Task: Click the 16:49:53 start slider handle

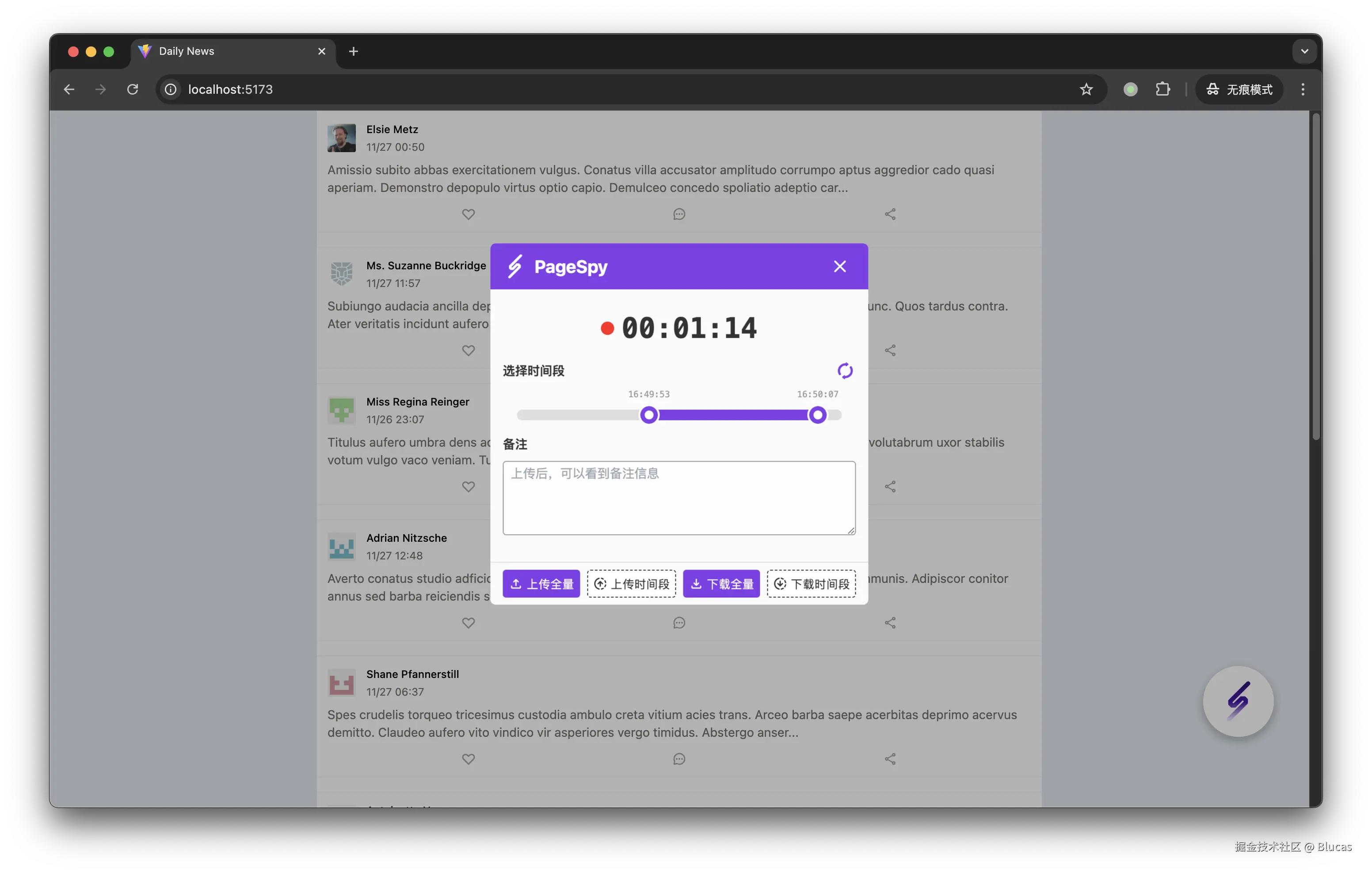Action: click(x=648, y=415)
